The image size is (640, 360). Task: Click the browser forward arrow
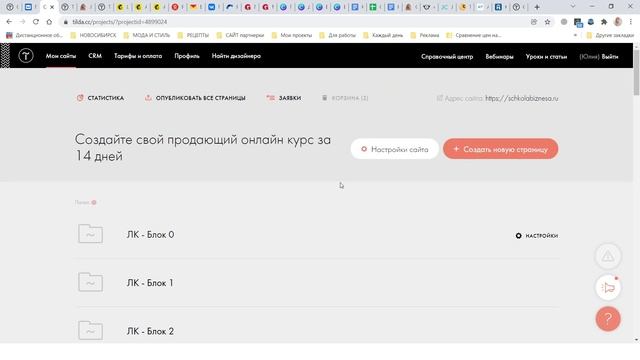(22, 22)
